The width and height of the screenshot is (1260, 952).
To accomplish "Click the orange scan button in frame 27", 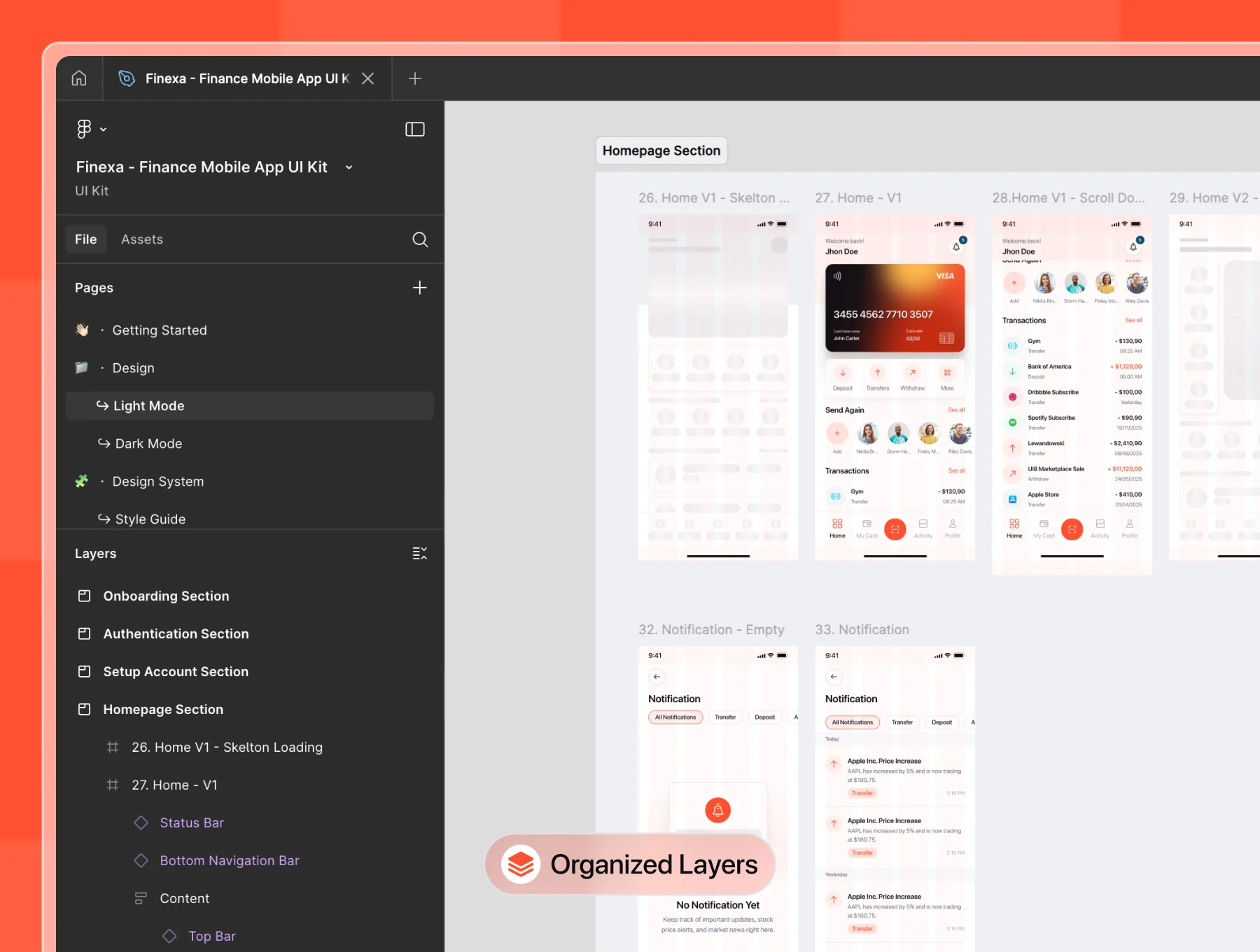I will click(895, 529).
